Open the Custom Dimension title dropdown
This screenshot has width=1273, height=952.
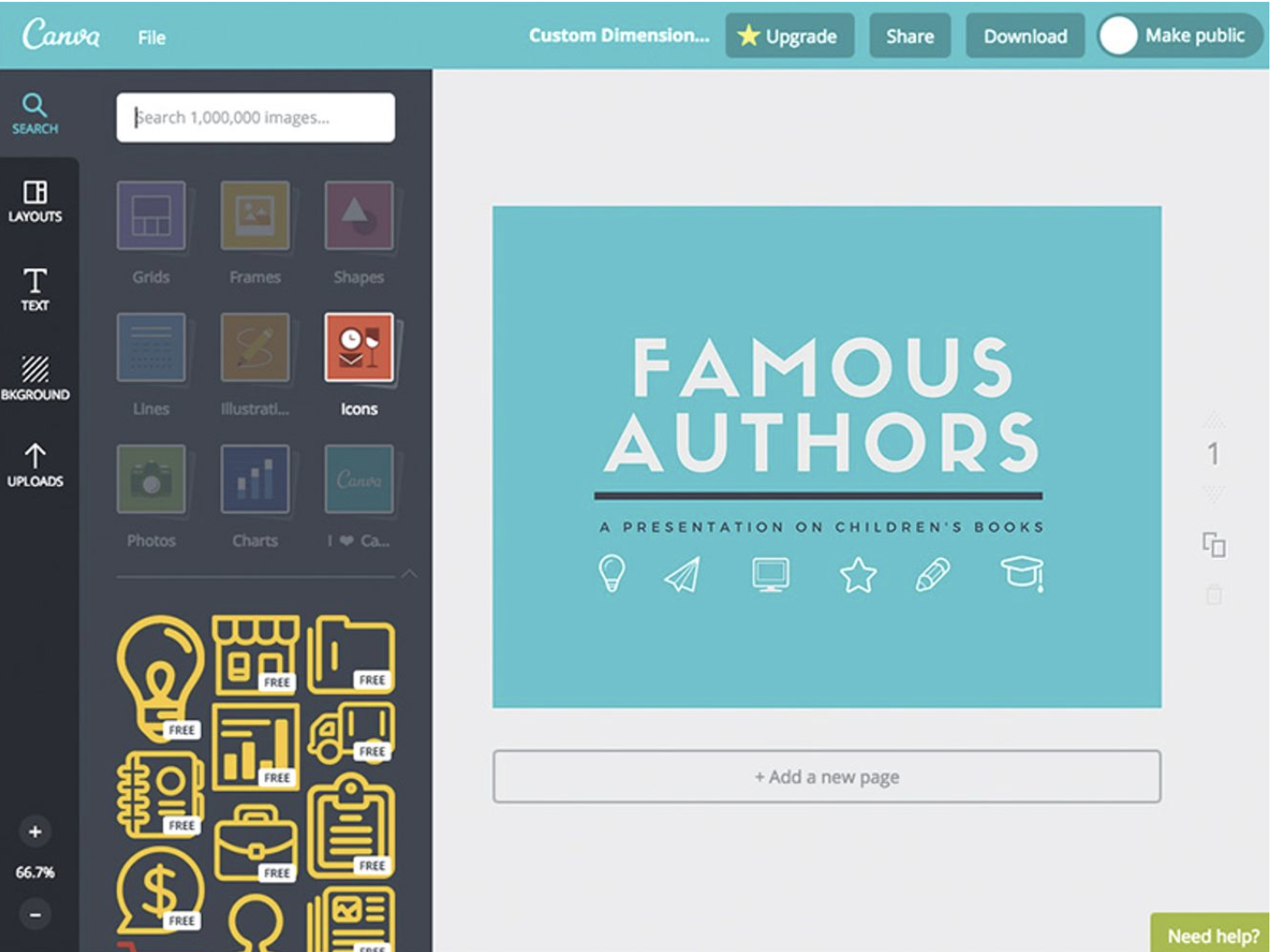click(618, 35)
